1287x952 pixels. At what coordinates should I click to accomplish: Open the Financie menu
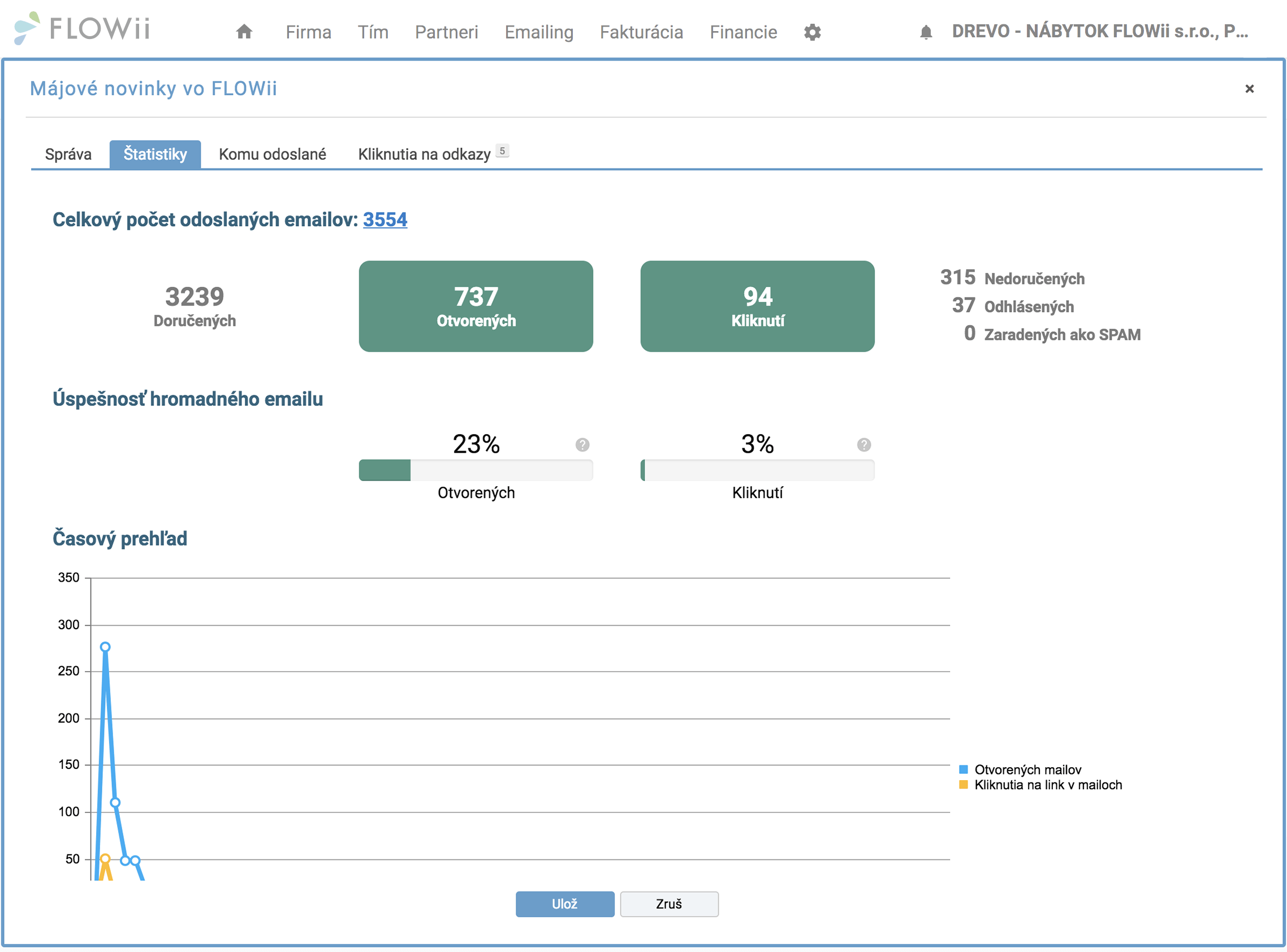[x=744, y=32]
